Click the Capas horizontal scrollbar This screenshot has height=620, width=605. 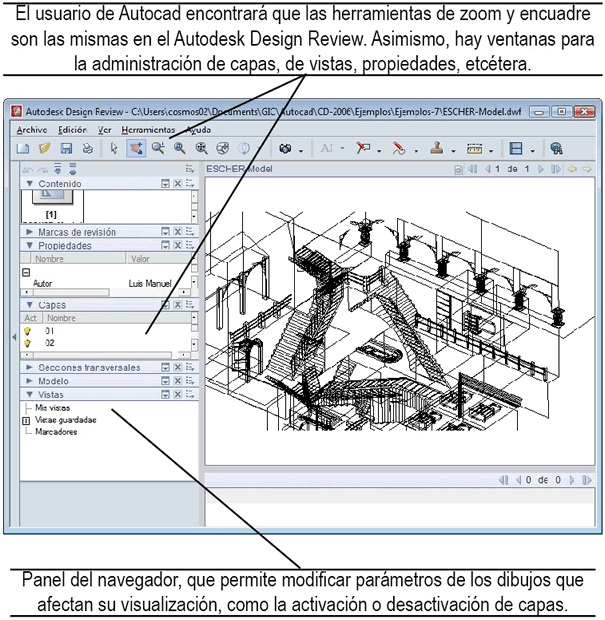click(106, 355)
